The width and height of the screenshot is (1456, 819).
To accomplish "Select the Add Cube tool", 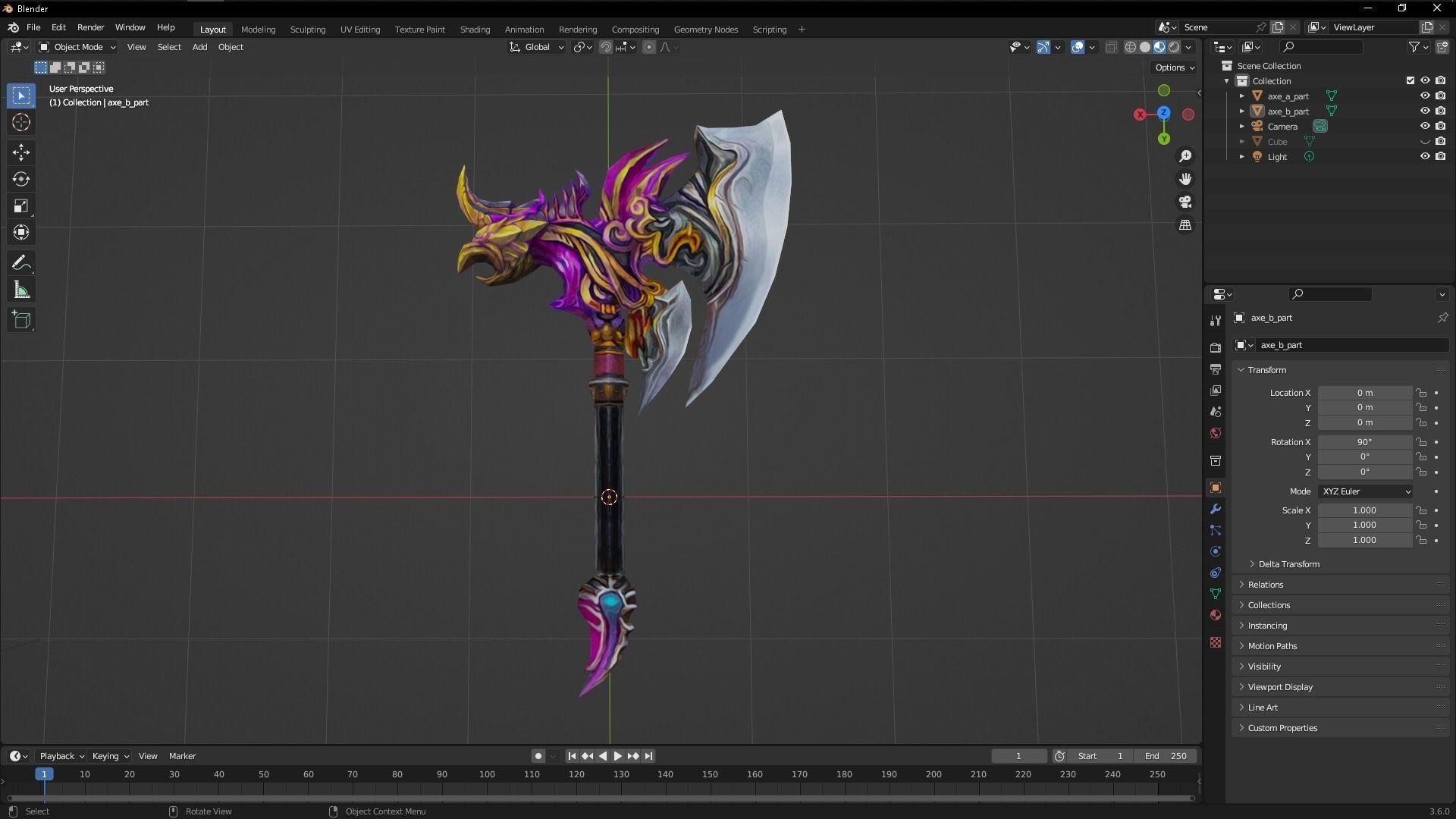I will [x=21, y=320].
